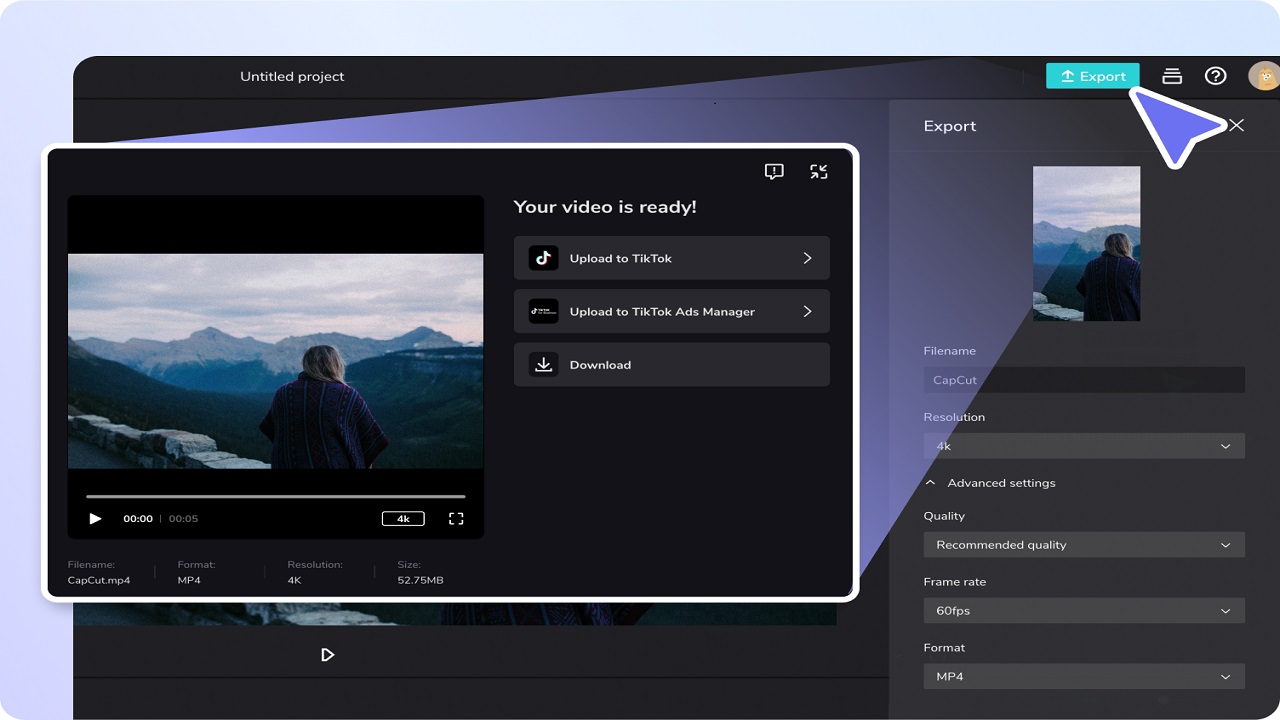Image resolution: width=1280 pixels, height=720 pixels.
Task: Open the Help question mark icon
Action: (1216, 75)
